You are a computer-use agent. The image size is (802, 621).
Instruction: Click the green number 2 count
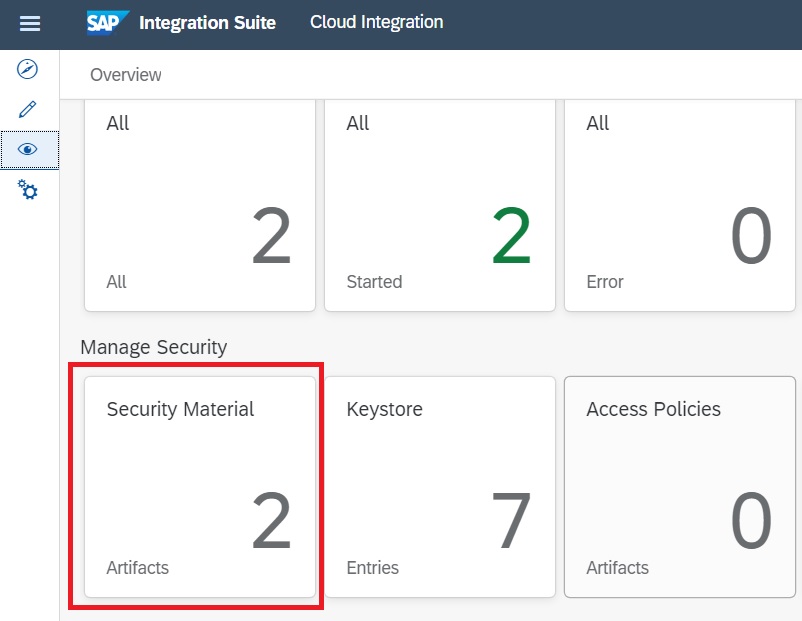pyautogui.click(x=511, y=237)
